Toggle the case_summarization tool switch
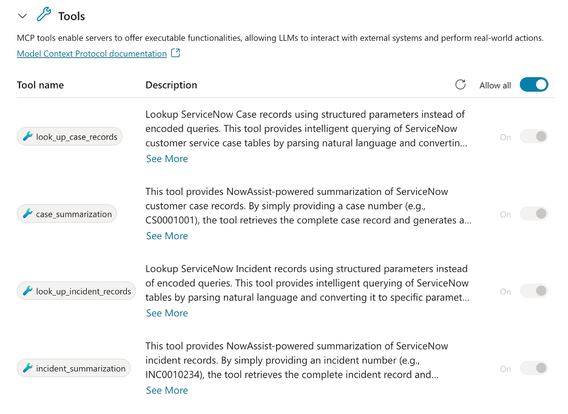The width and height of the screenshot is (568, 414). [534, 214]
